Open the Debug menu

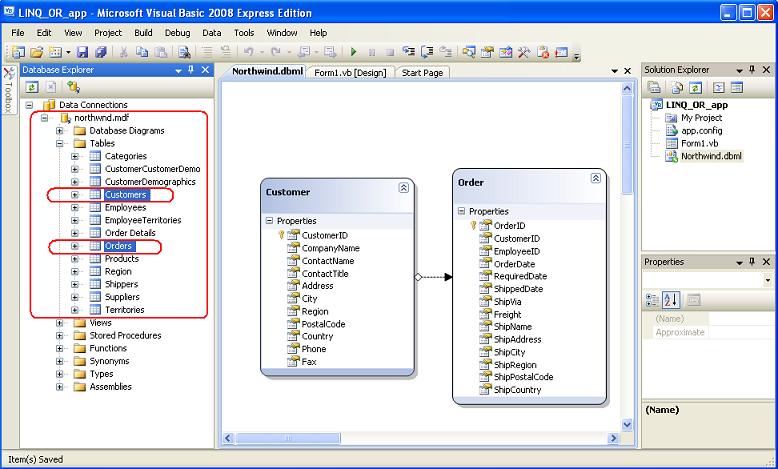coord(177,33)
